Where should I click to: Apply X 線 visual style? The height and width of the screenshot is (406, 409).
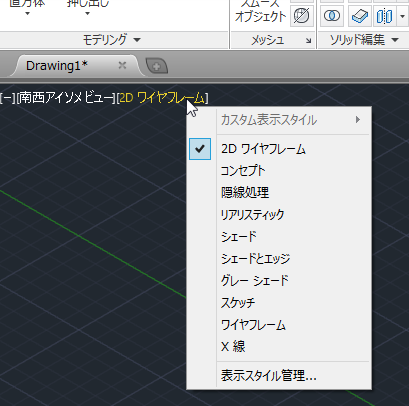pos(279,347)
